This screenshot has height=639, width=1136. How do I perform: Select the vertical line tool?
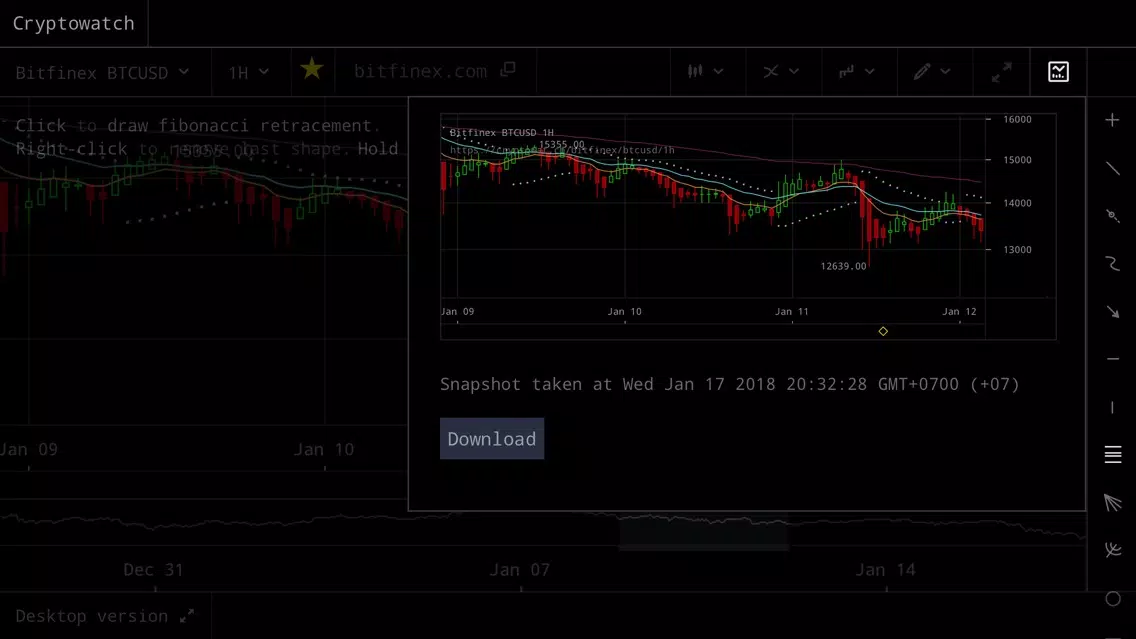(1112, 407)
